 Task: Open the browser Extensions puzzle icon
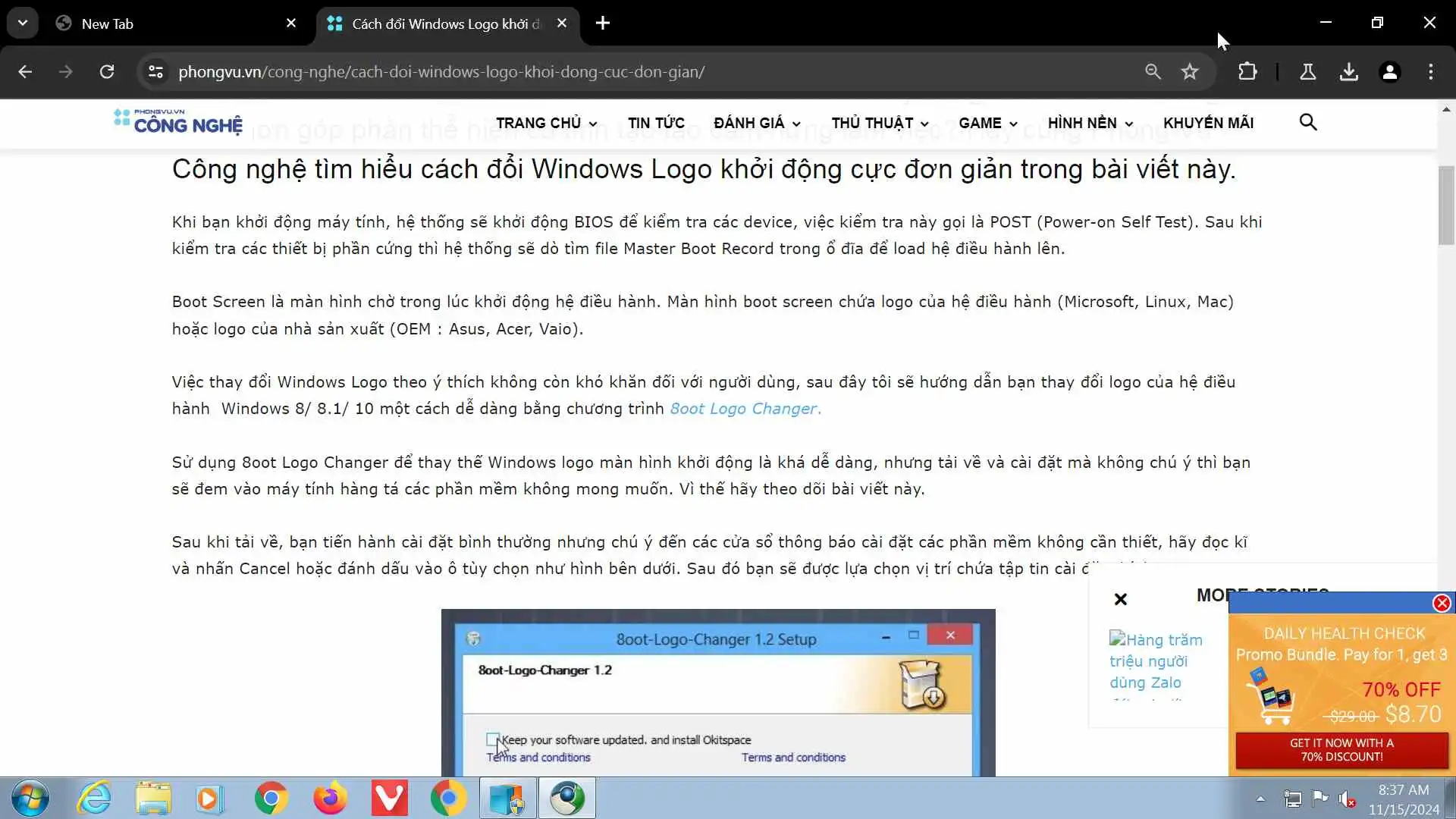click(x=1247, y=71)
